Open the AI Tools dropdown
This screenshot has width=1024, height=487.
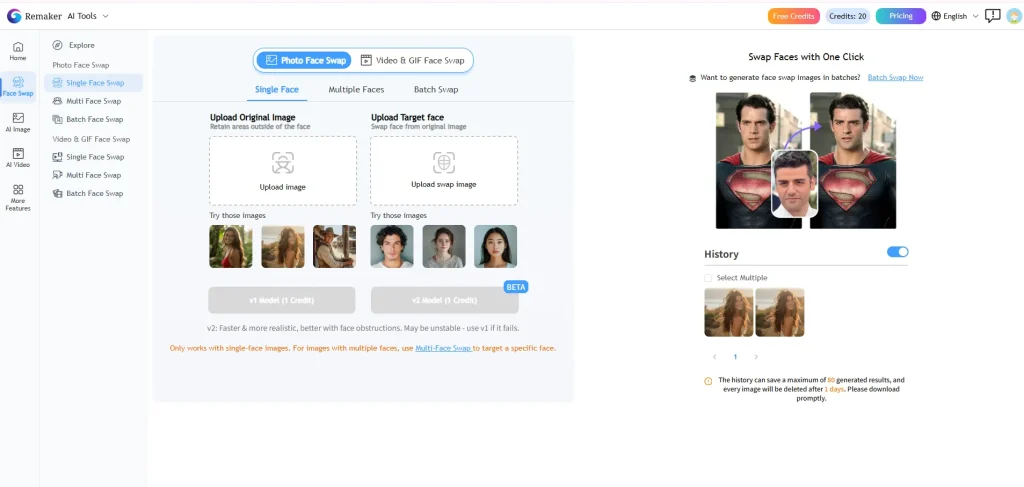88,16
